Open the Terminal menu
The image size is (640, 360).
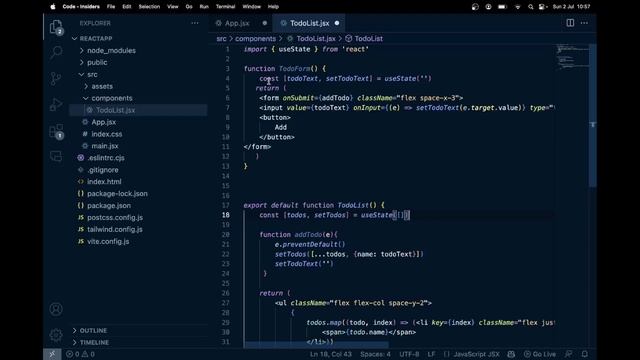coord(225,7)
